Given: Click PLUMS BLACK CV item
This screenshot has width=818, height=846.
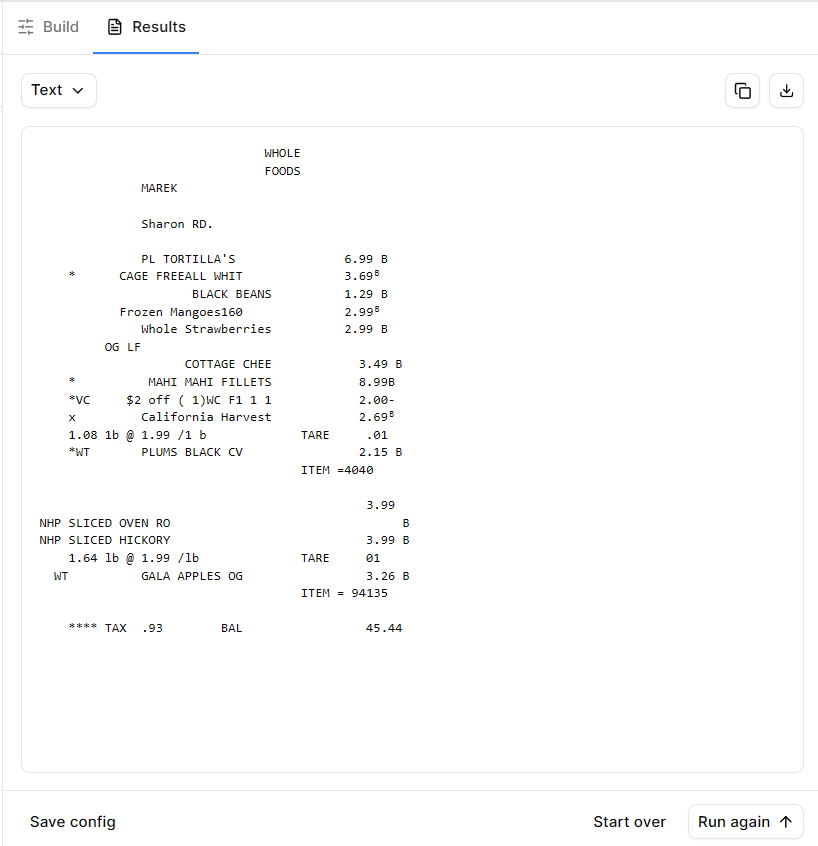Looking at the screenshot, I should click(192, 452).
